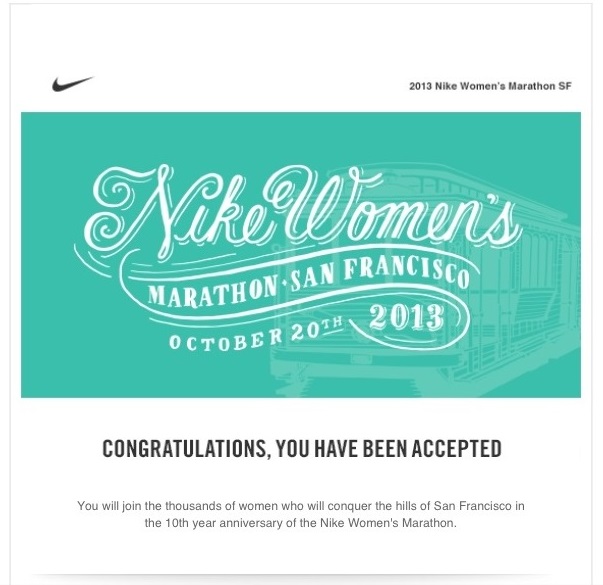Click the "2013 Nike Women's Marathon SF" header text
The width and height of the screenshot is (603, 585).
click(490, 86)
